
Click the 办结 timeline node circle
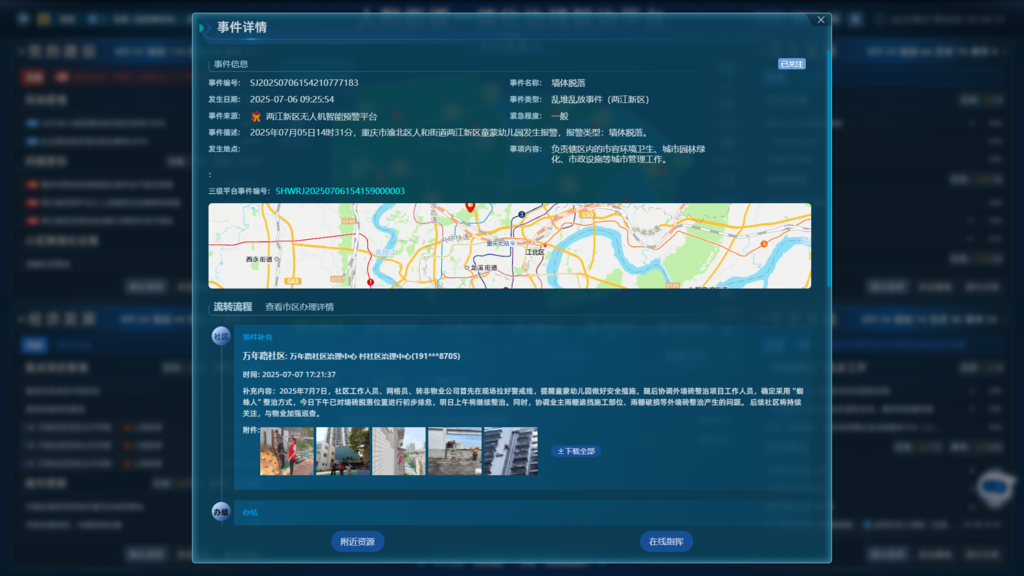tap(221, 512)
